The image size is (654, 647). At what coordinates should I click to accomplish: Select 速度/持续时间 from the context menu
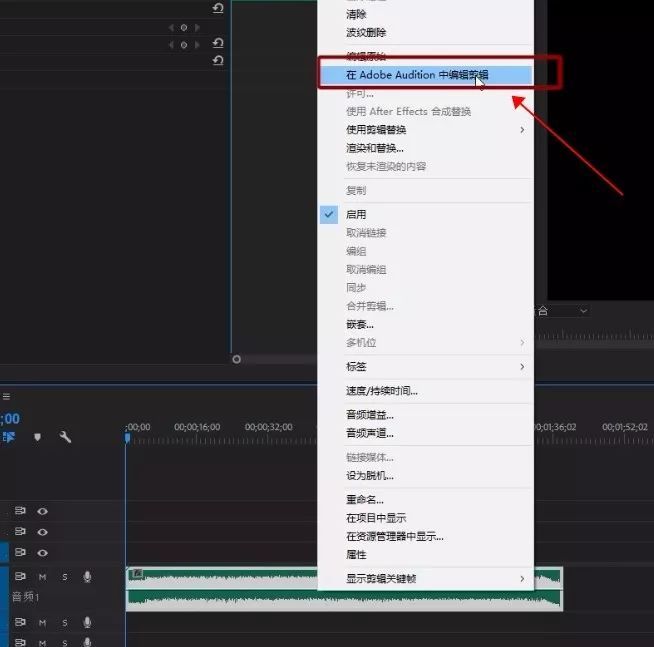click(x=382, y=391)
